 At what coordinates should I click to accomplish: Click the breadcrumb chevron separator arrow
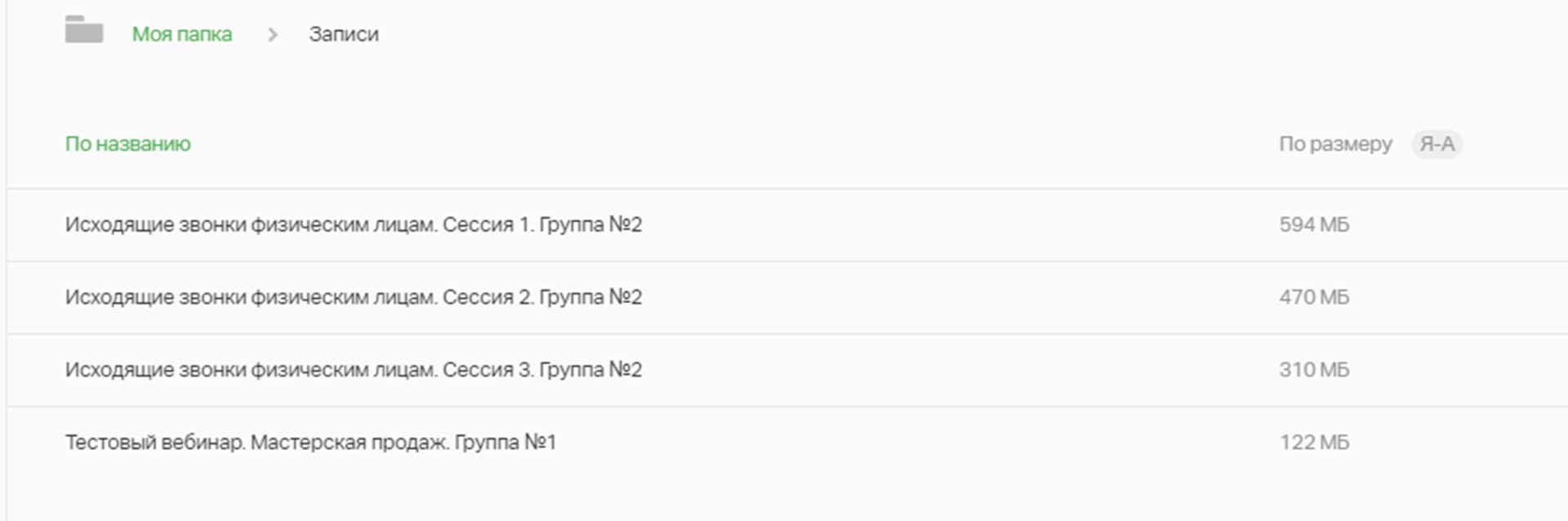pos(273,34)
